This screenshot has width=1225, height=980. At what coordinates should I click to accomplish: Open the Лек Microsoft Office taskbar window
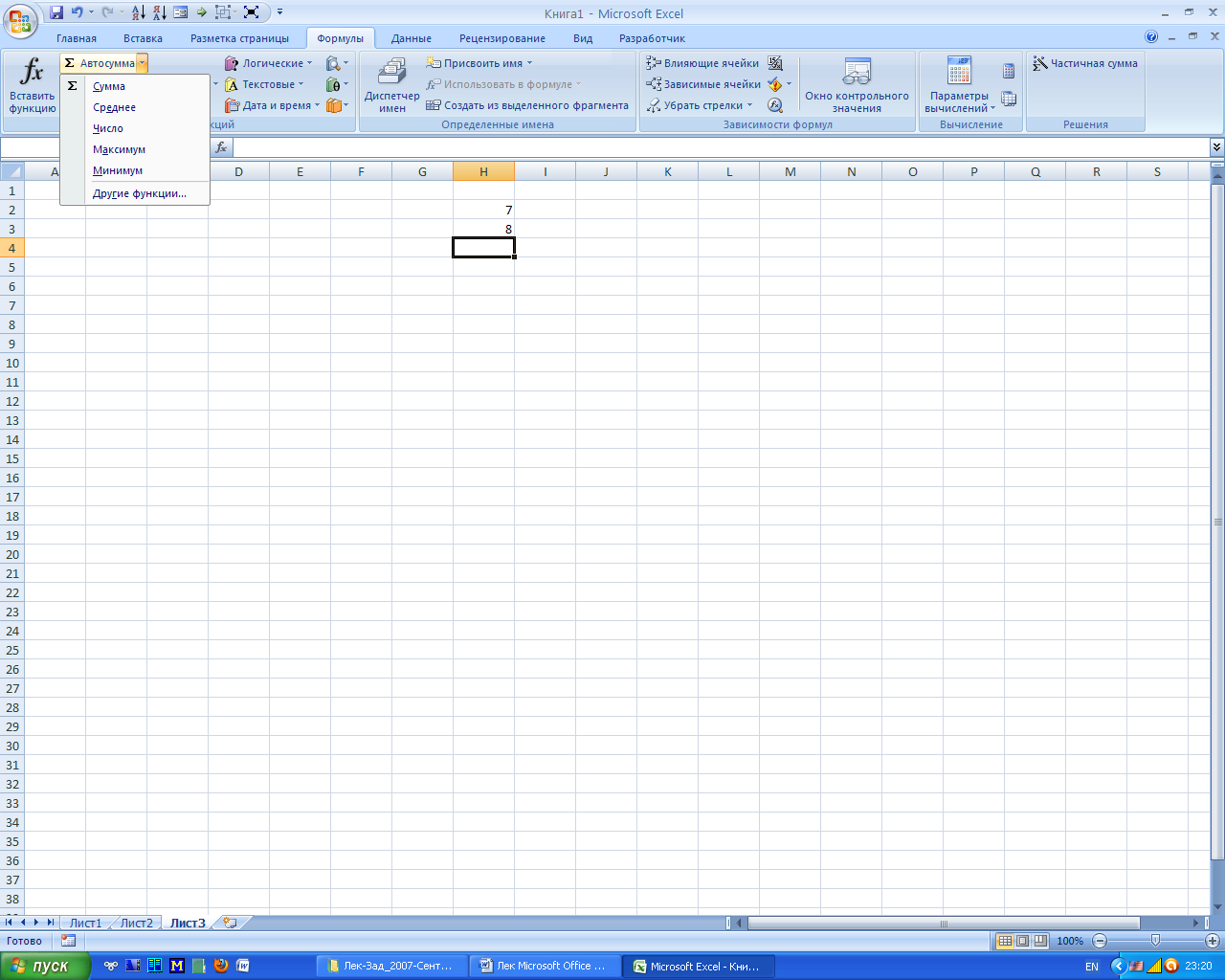545,966
